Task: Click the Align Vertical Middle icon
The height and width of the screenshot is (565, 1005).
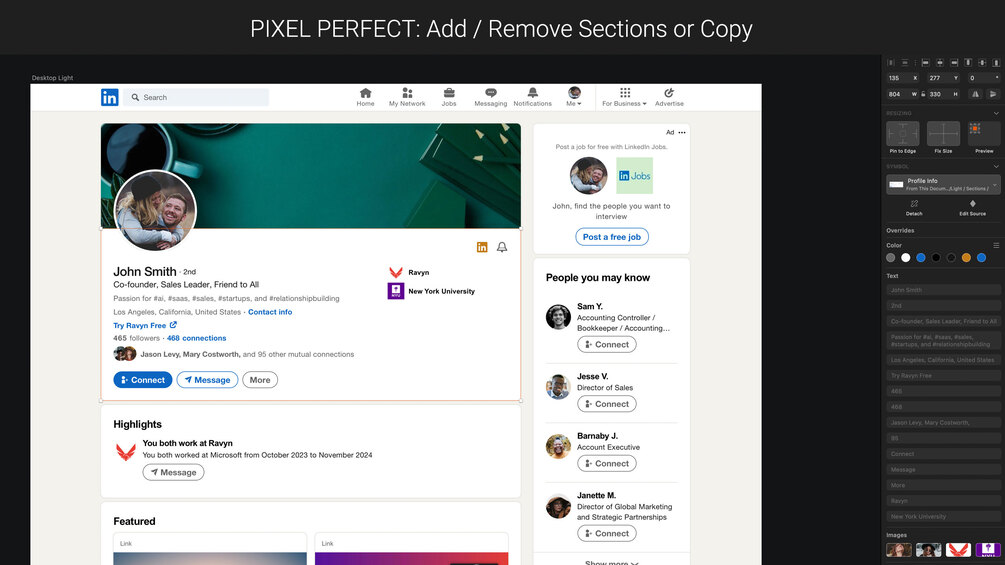Action: 982,63
